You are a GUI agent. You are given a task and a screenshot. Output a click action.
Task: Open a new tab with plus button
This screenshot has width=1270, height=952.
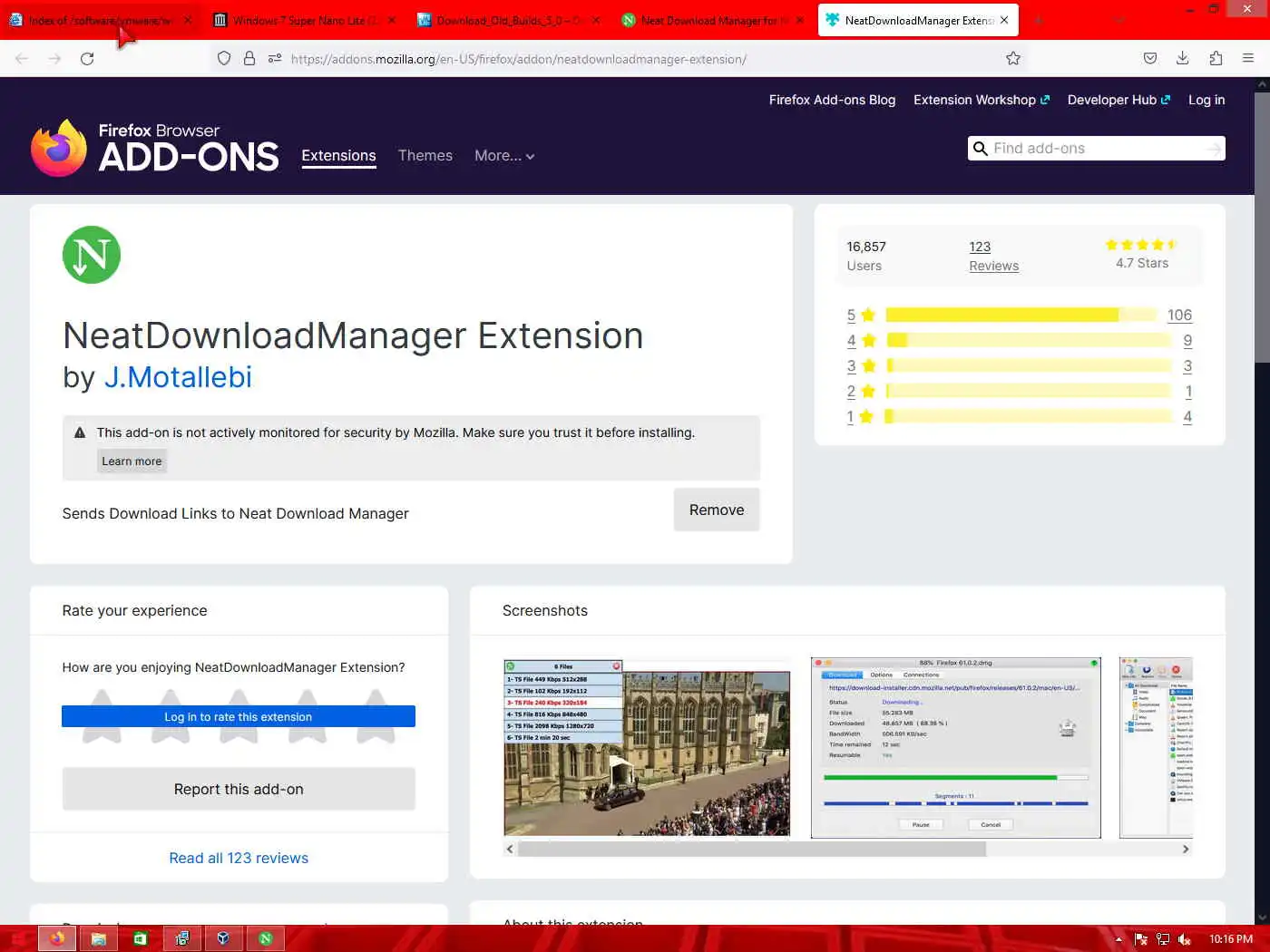tap(1039, 20)
